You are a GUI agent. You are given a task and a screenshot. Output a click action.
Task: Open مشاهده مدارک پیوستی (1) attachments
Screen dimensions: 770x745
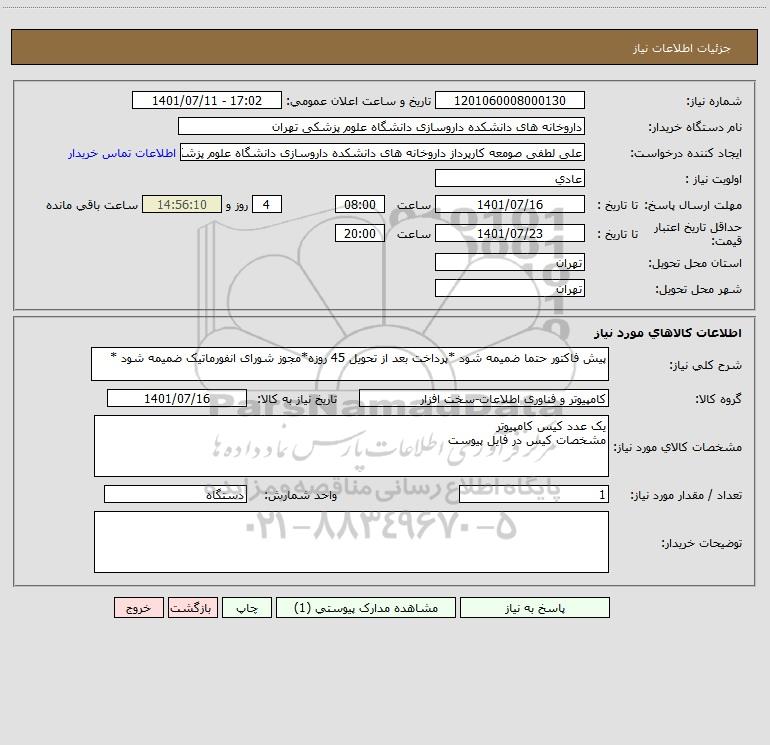366,607
